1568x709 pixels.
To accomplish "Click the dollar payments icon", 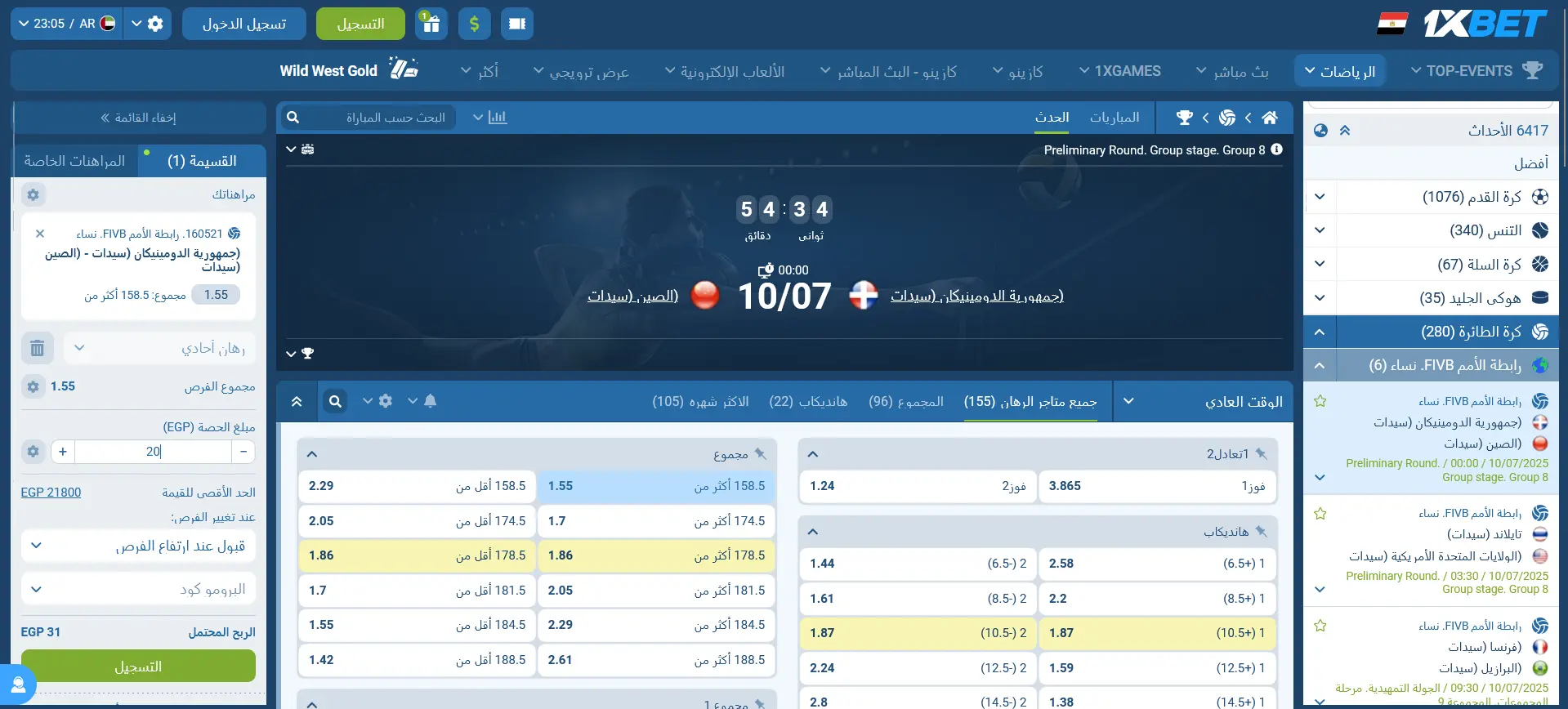I will click(474, 24).
